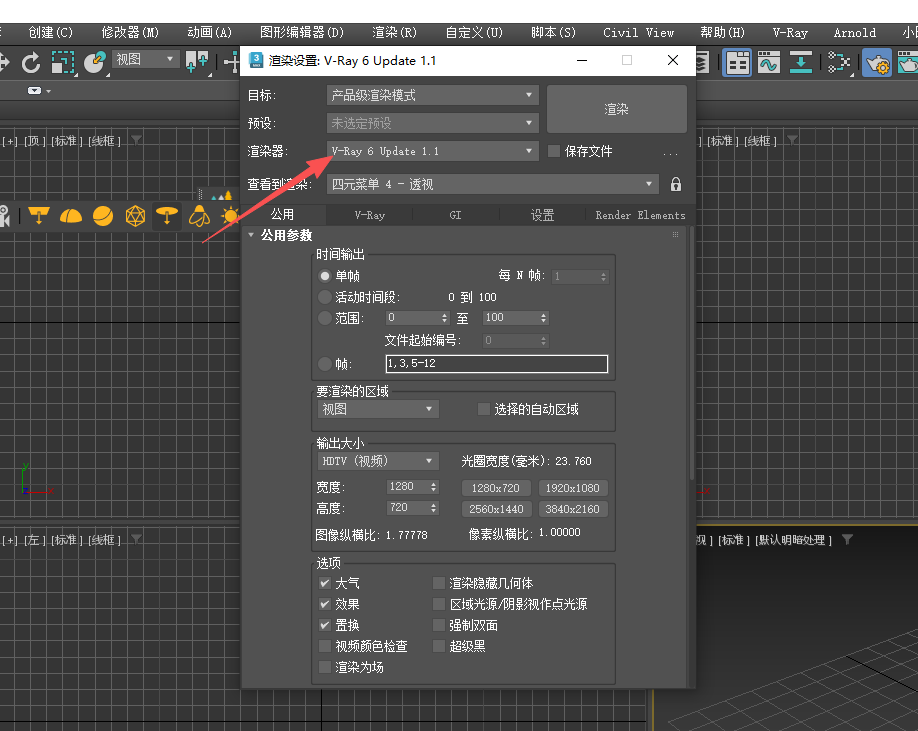This screenshot has height=731, width=918.
Task: Open the 查看到渲染 viewport dropdown
Action: click(492, 184)
